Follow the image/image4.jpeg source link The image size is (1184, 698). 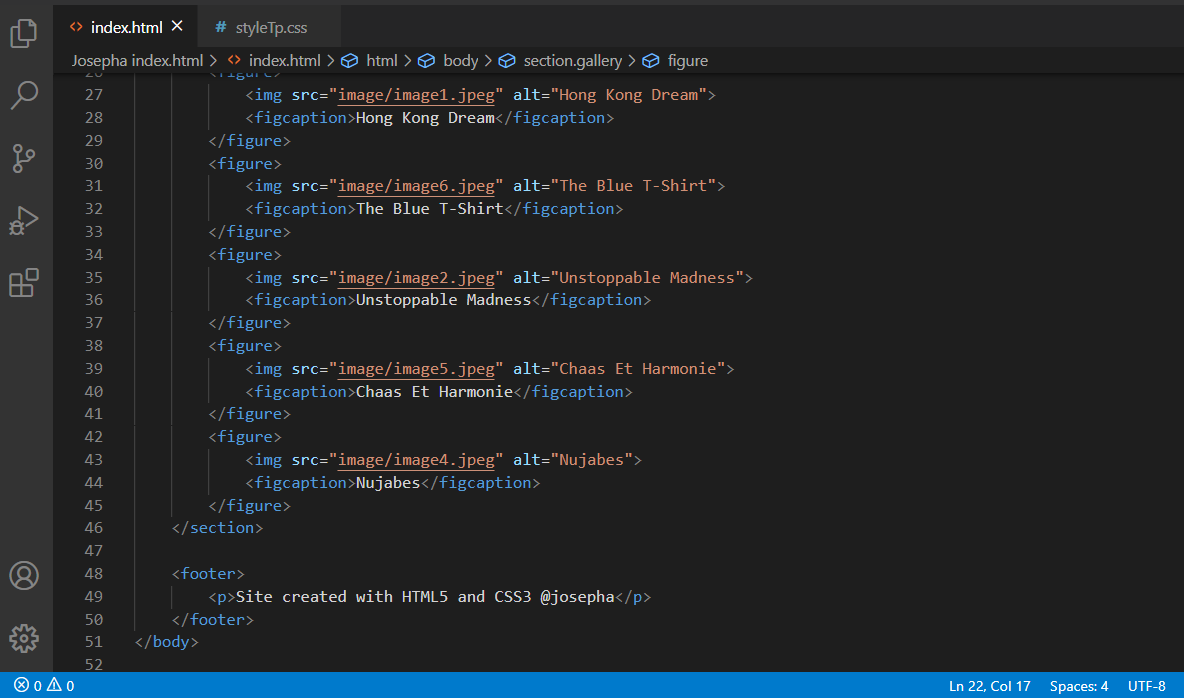(416, 460)
